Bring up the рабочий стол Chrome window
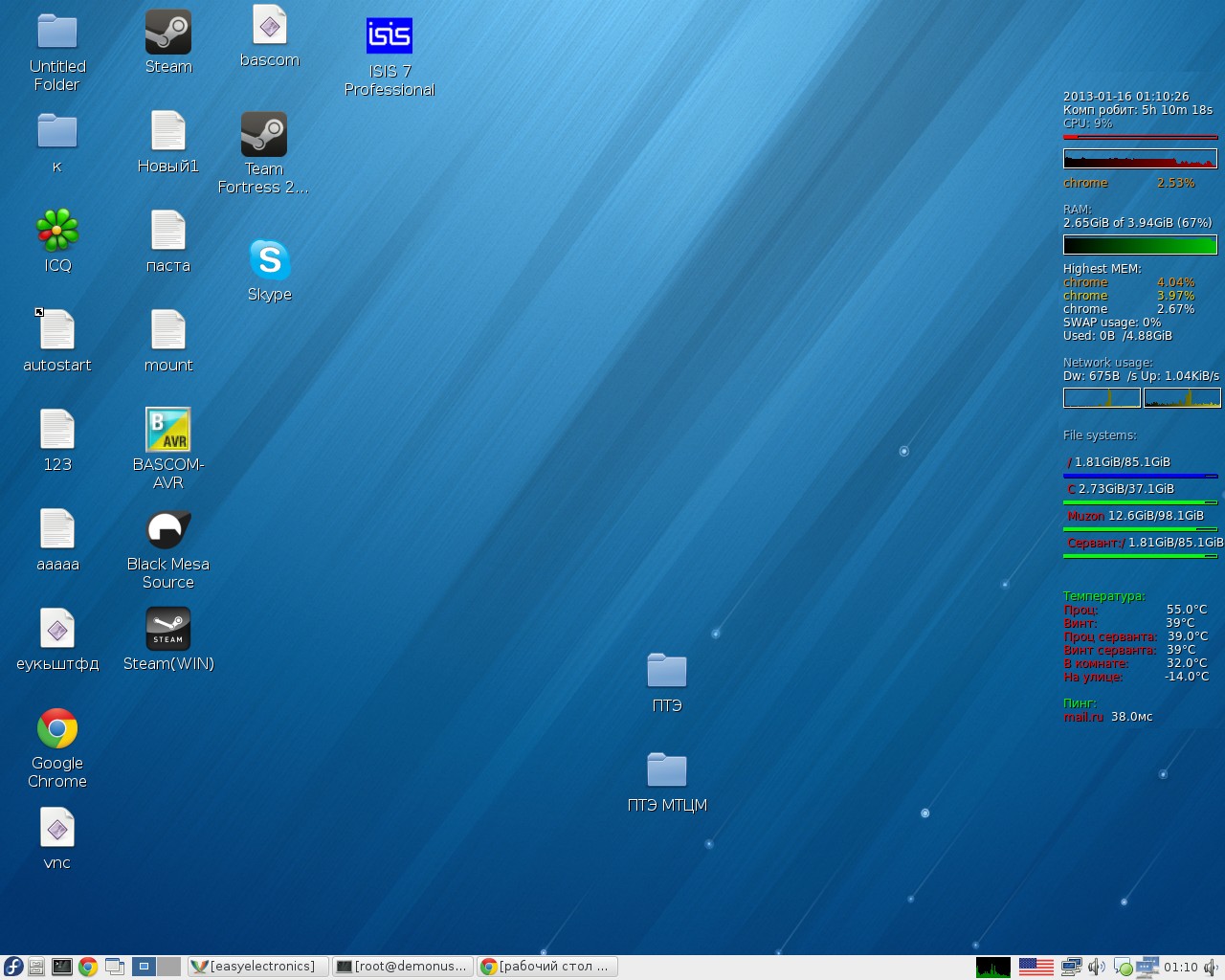The width and height of the screenshot is (1225, 980). (546, 967)
